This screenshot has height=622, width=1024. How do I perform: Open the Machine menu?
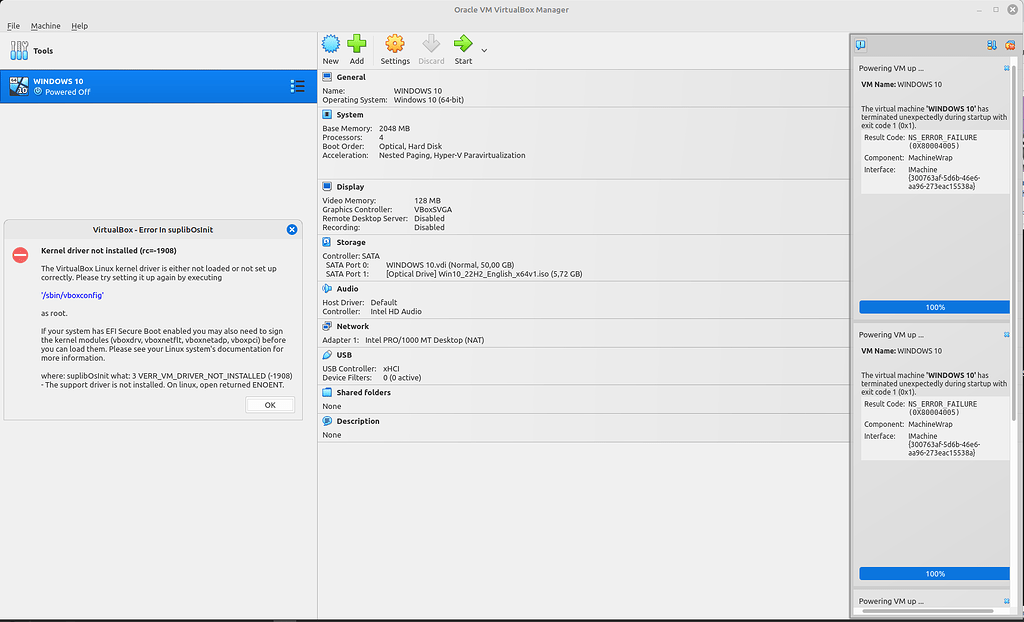[45, 26]
